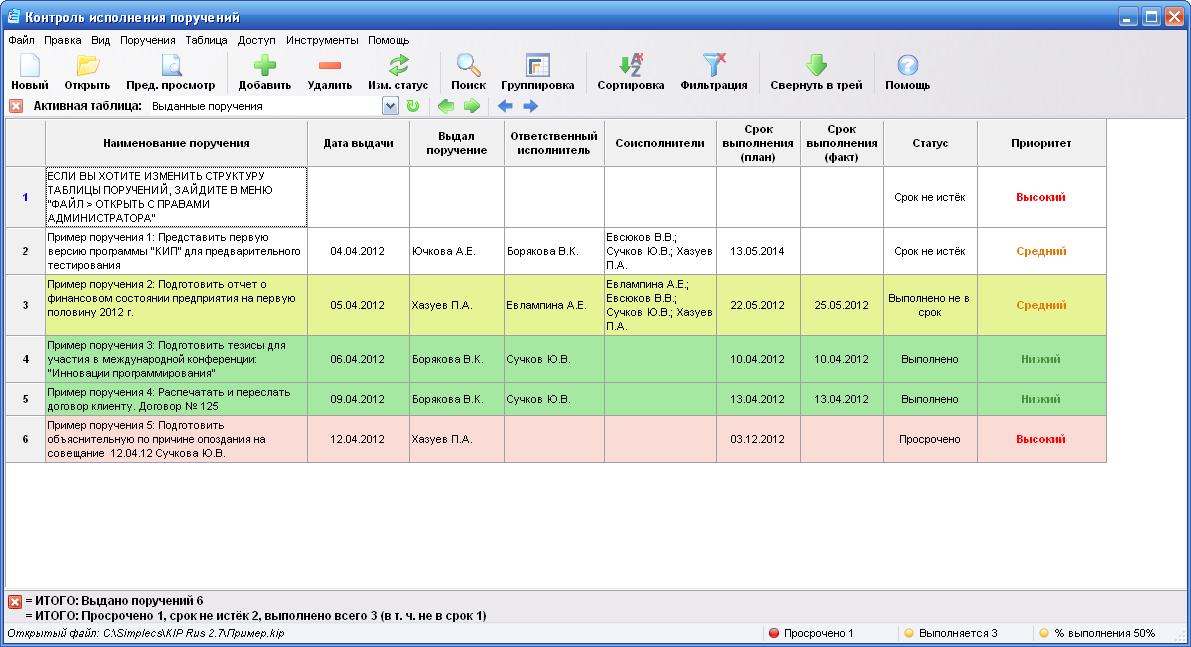1191x647 pixels.
Task: Click the Наименование поручения column header
Action: tap(176, 143)
